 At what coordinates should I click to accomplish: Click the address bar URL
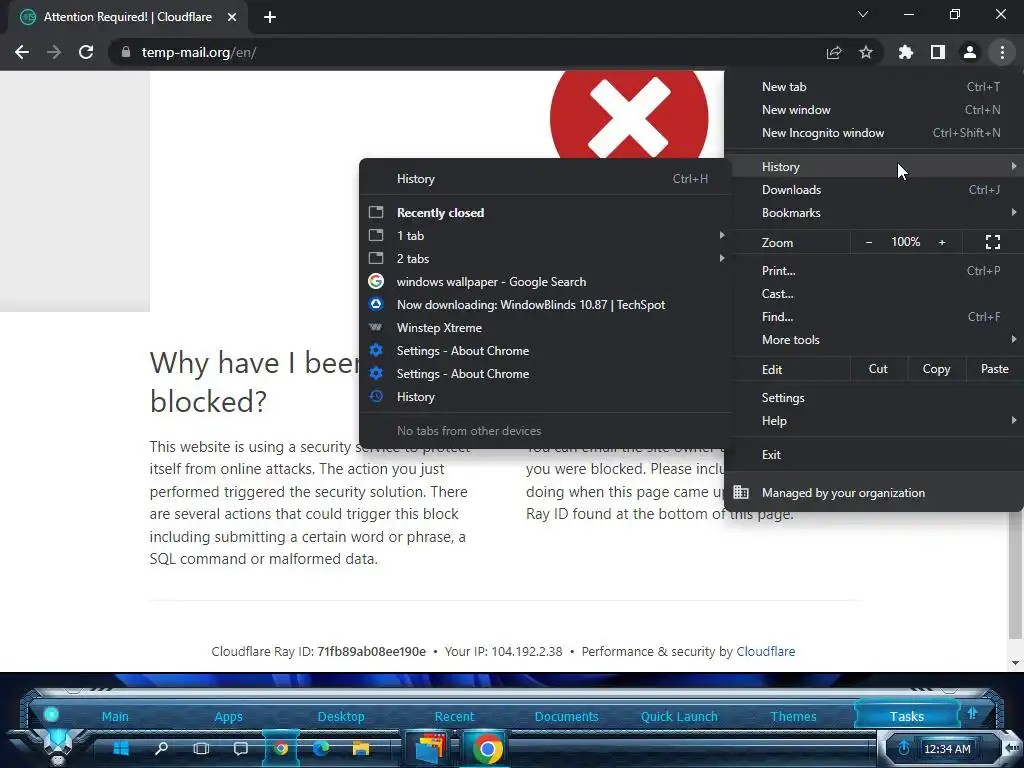[199, 52]
